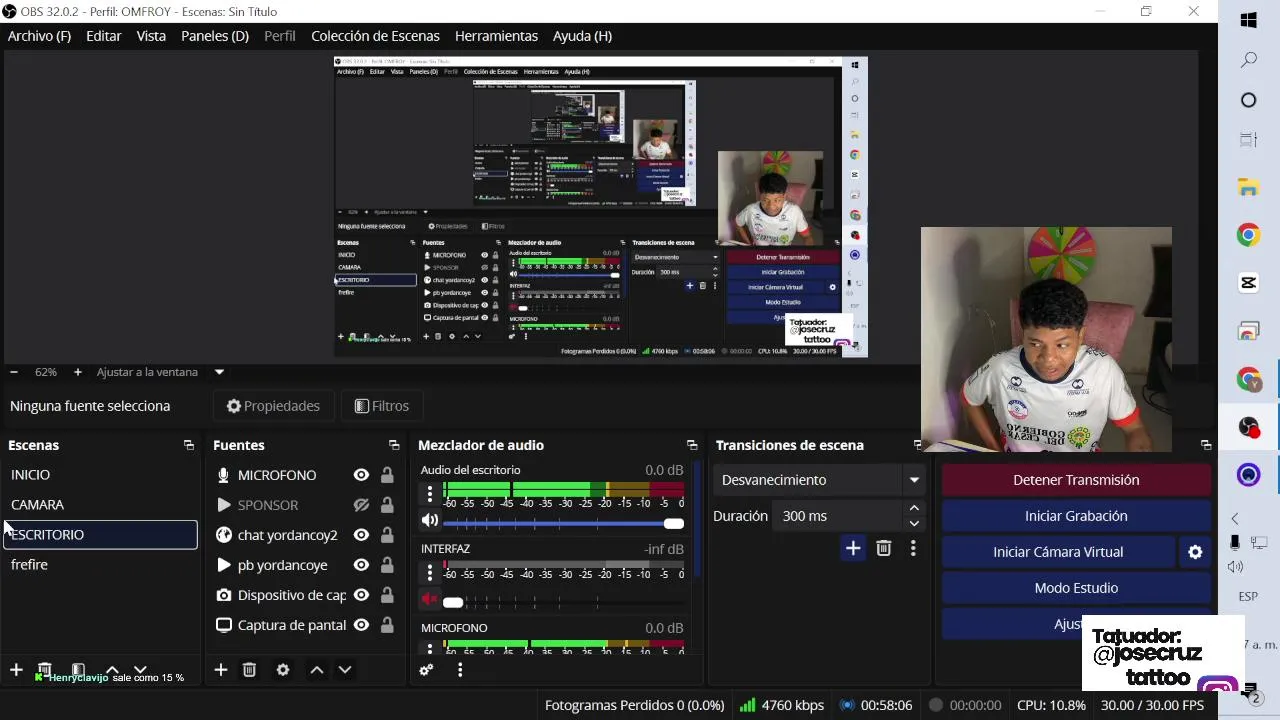1280x720 pixels.
Task: Hide the chat yordancoy2 source
Action: pyautogui.click(x=361, y=535)
